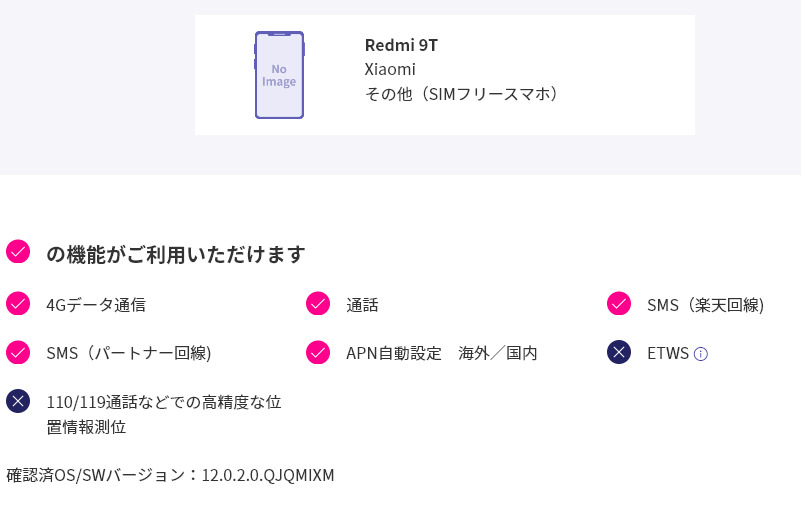Click the checkmark beside SMS（楽天回線)
This screenshot has width=801, height=507.
[x=619, y=303]
